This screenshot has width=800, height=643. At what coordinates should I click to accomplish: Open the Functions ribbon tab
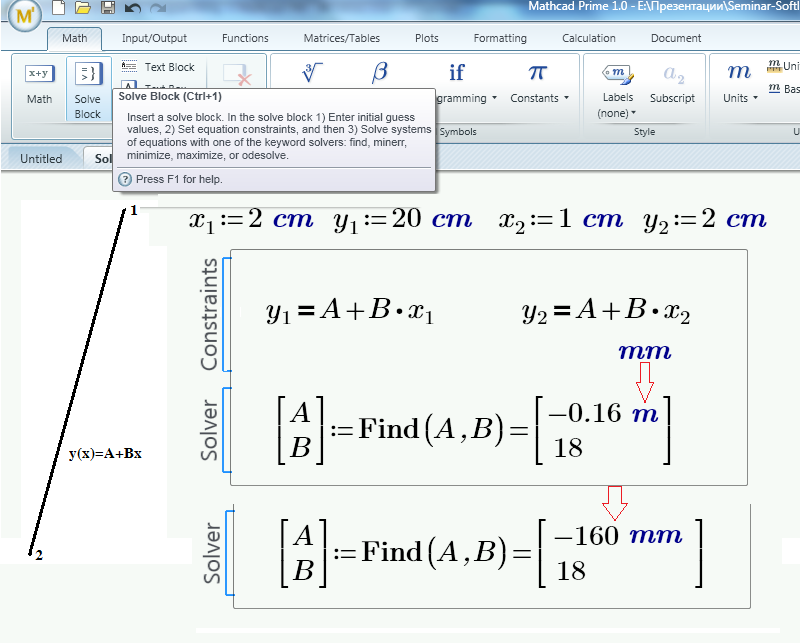point(245,38)
